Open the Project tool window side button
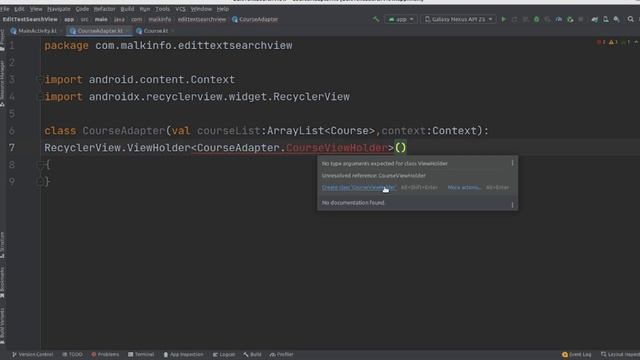Screen dimensions: 640x360 coord(2,40)
